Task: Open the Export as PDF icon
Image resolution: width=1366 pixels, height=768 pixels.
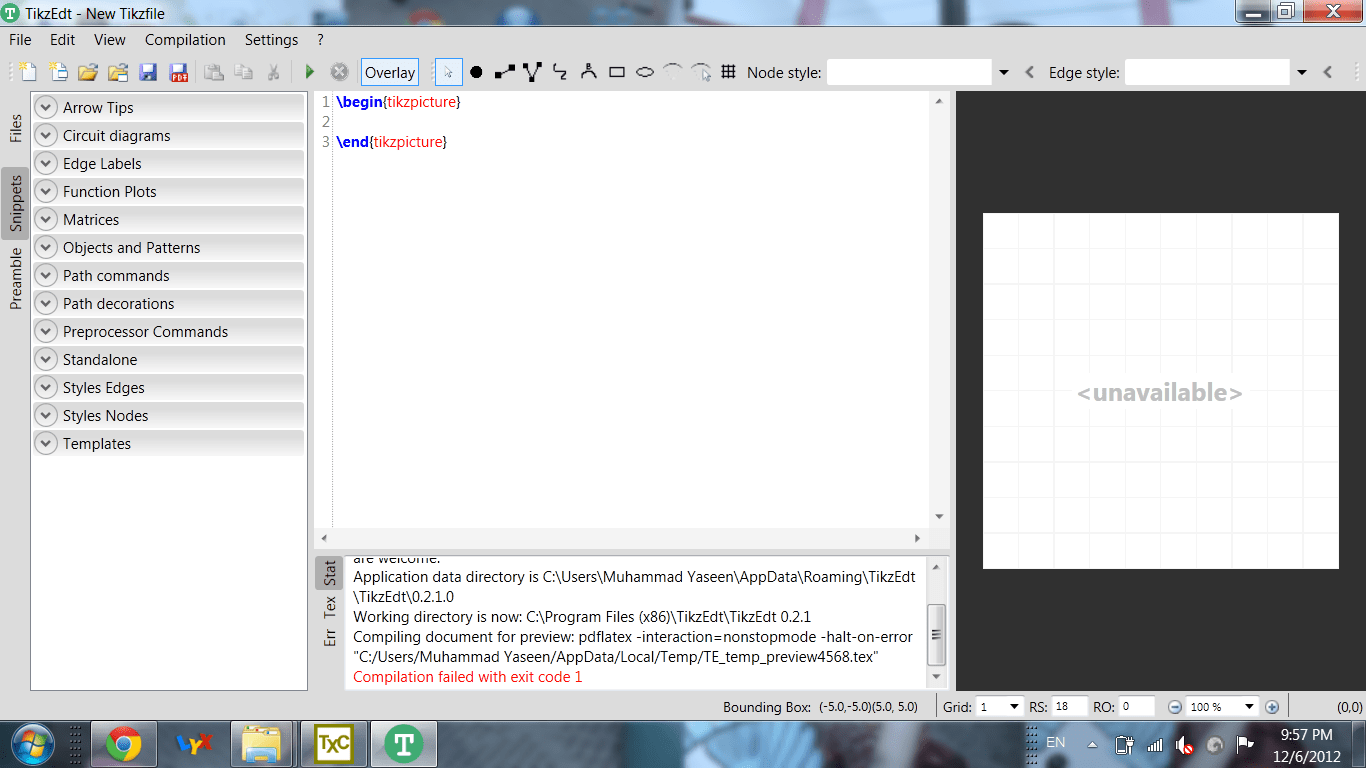Action: [179, 71]
